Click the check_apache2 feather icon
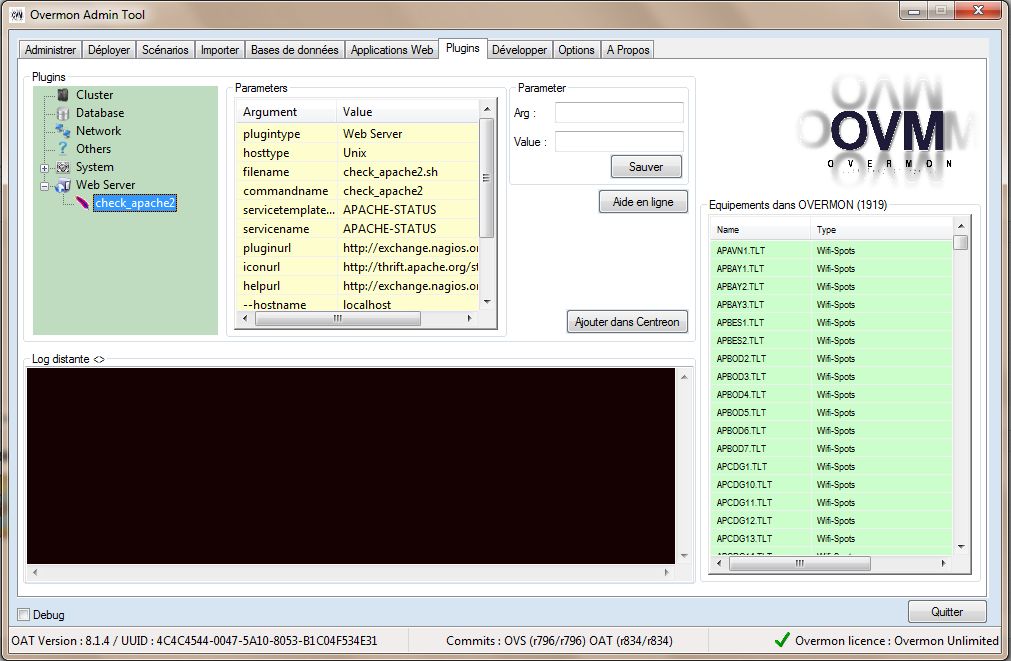The width and height of the screenshot is (1011, 661). click(83, 203)
